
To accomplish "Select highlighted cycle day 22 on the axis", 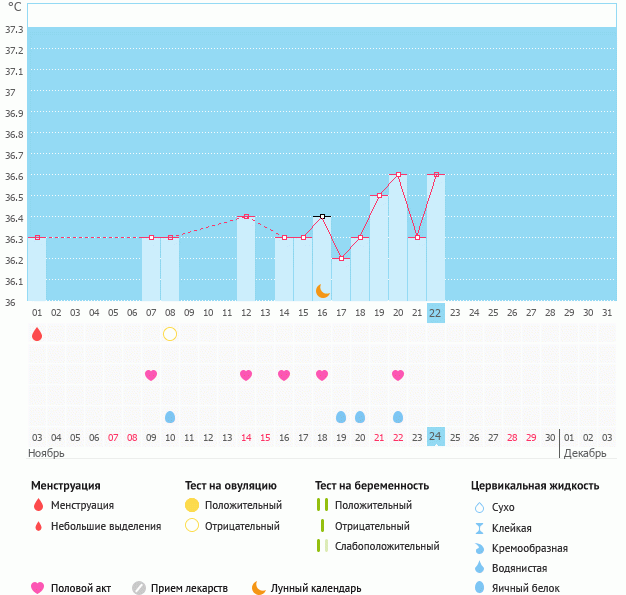I will tap(435, 312).
